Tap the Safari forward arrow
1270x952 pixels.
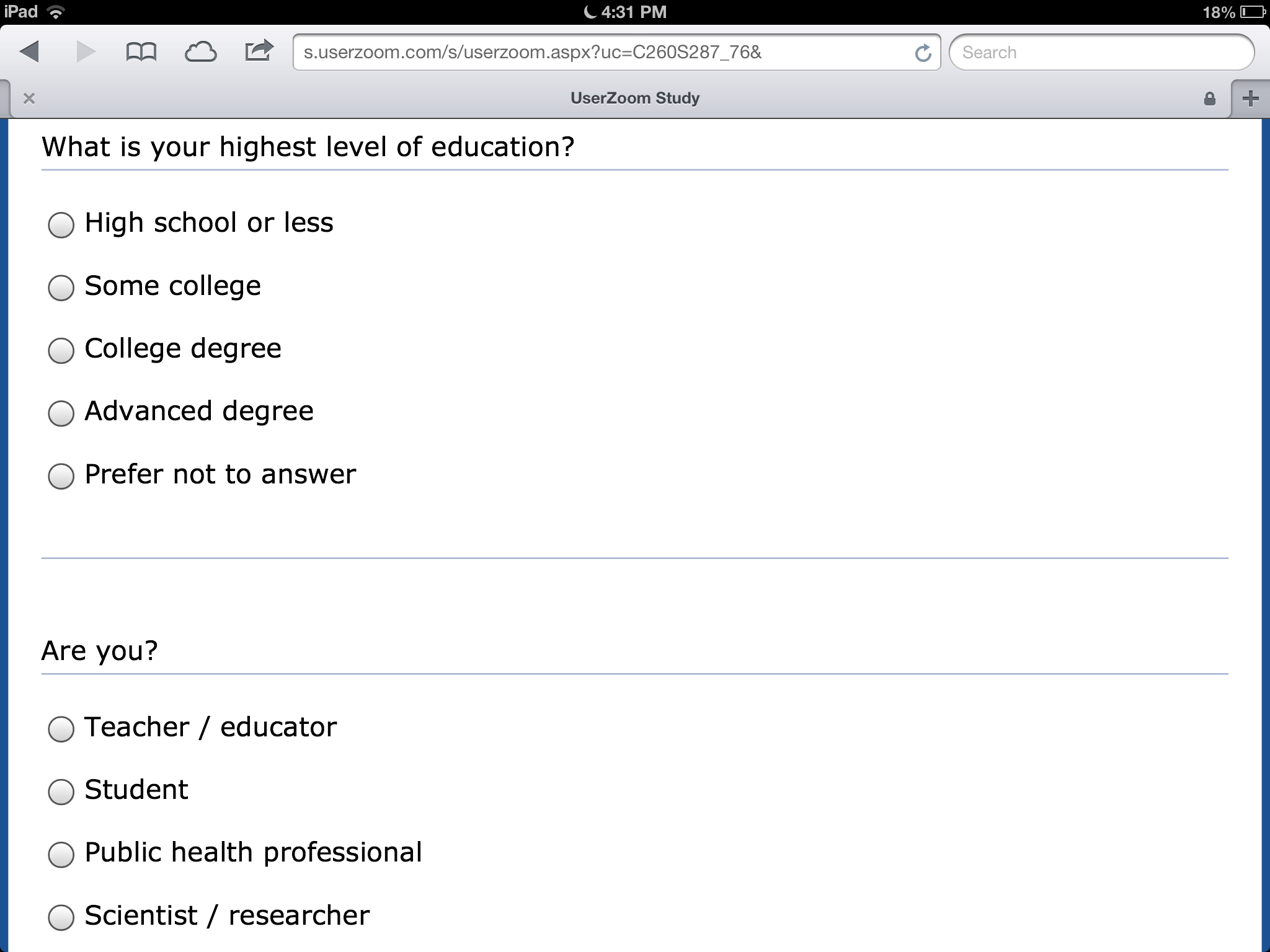86,52
